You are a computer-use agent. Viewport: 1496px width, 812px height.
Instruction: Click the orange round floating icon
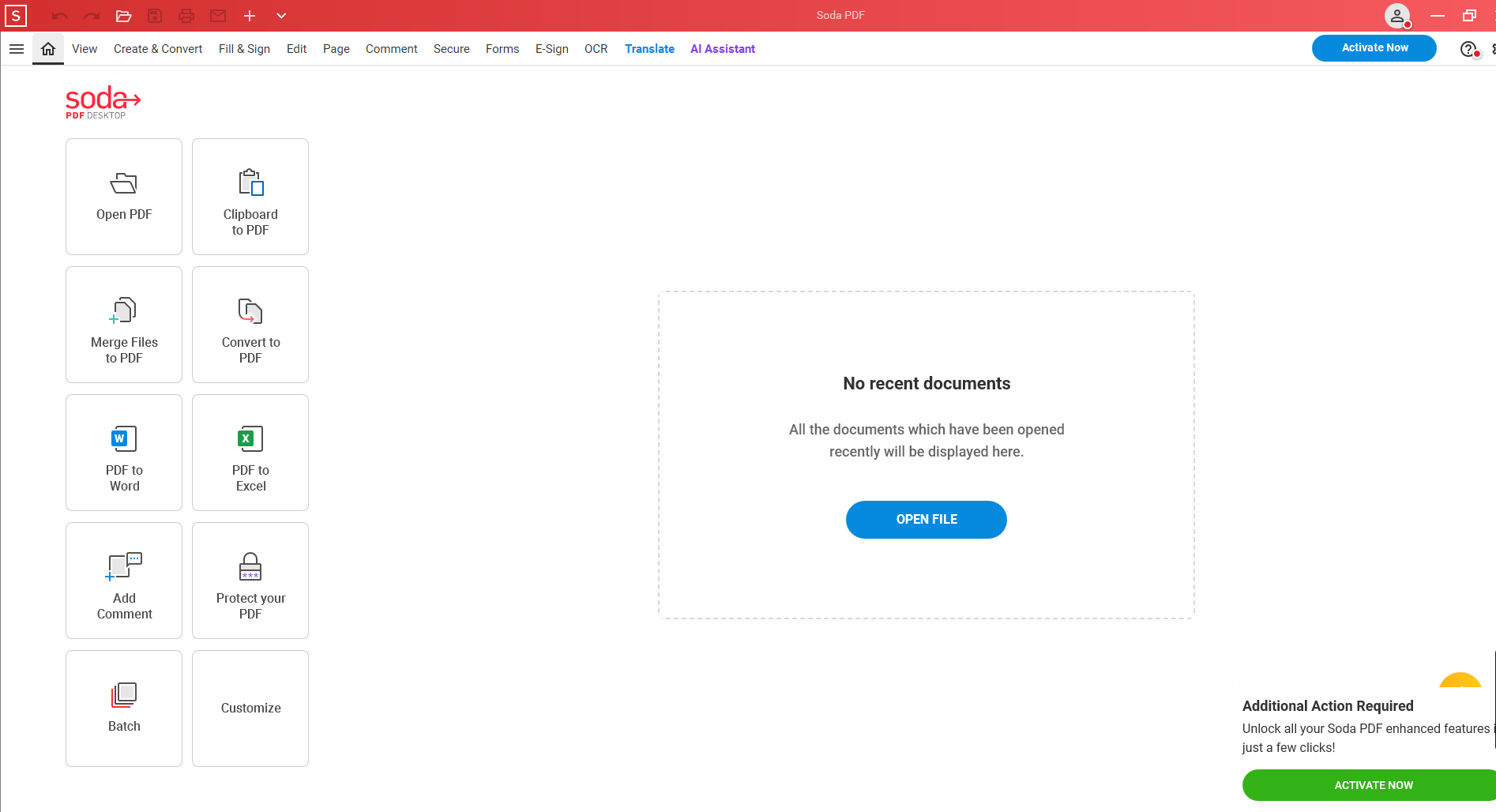tap(1460, 681)
